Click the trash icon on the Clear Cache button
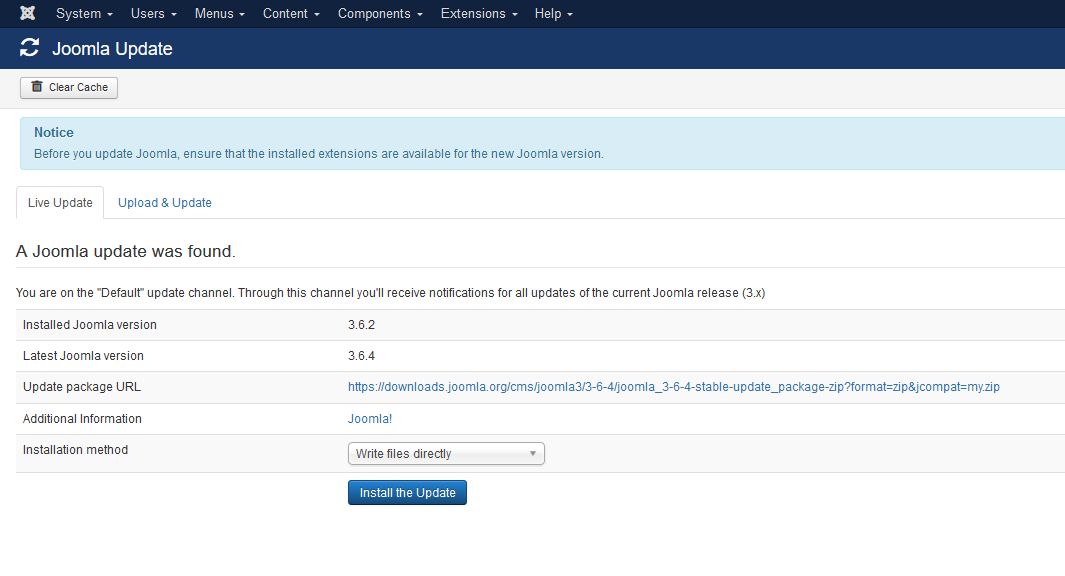 click(36, 87)
